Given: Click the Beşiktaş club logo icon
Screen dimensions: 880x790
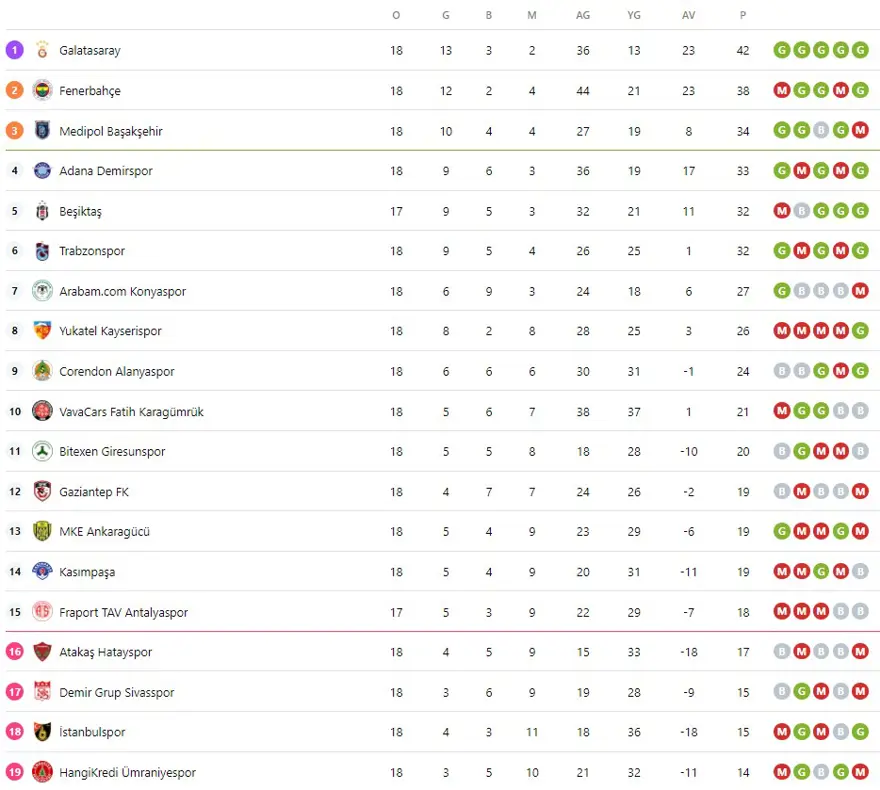Looking at the screenshot, I should coord(42,211).
